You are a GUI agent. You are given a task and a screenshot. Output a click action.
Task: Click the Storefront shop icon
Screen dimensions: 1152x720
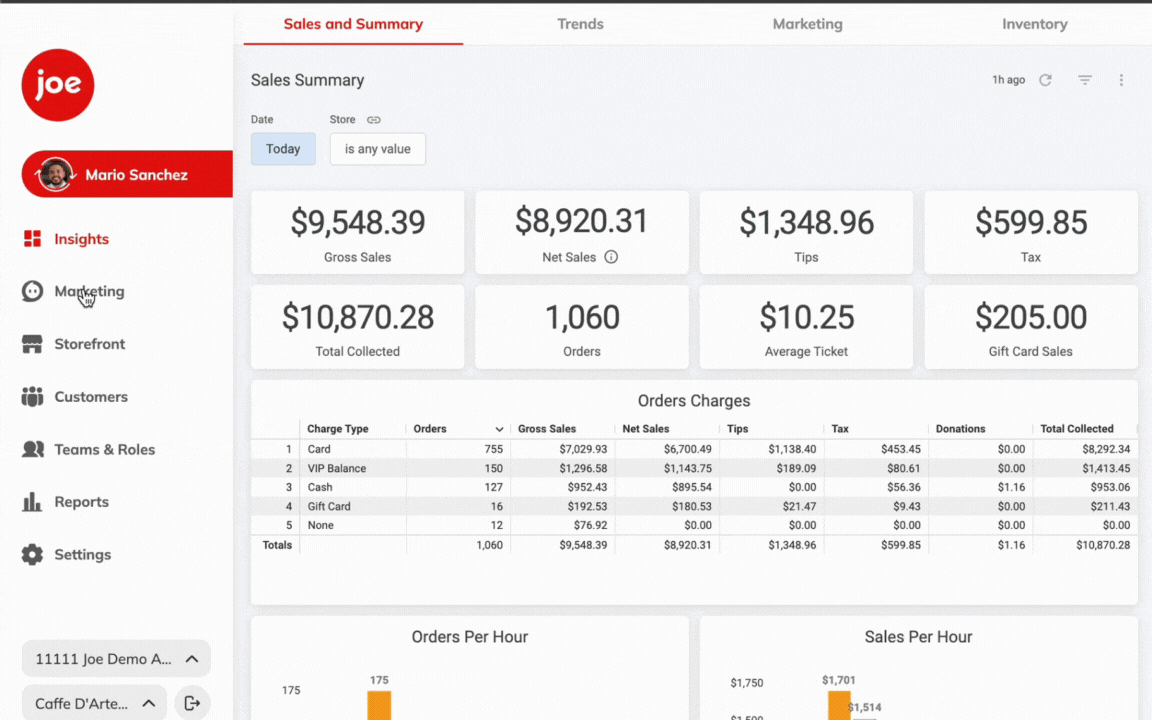(32, 344)
